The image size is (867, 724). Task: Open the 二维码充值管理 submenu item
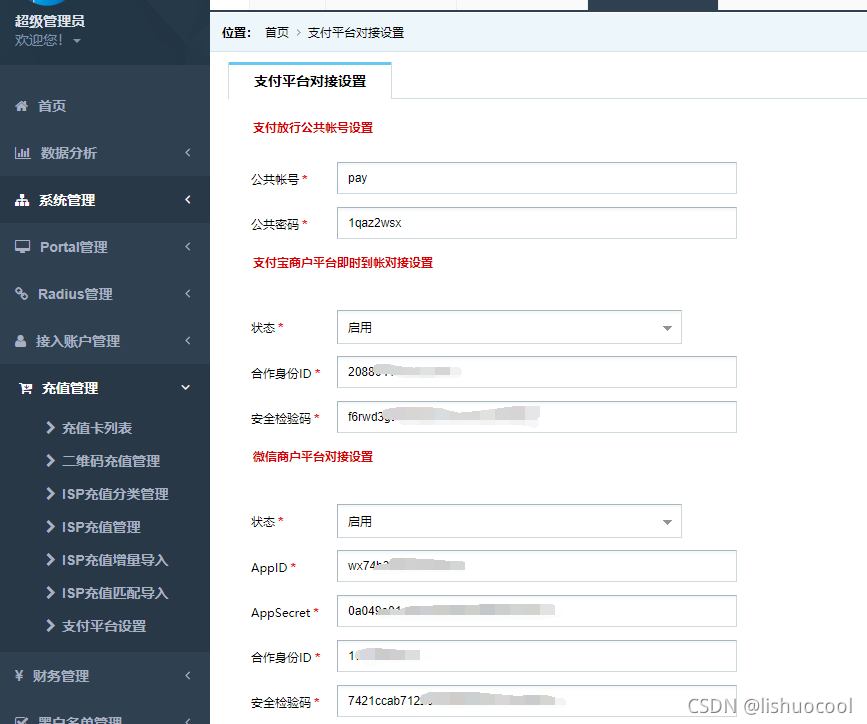pyautogui.click(x=111, y=461)
